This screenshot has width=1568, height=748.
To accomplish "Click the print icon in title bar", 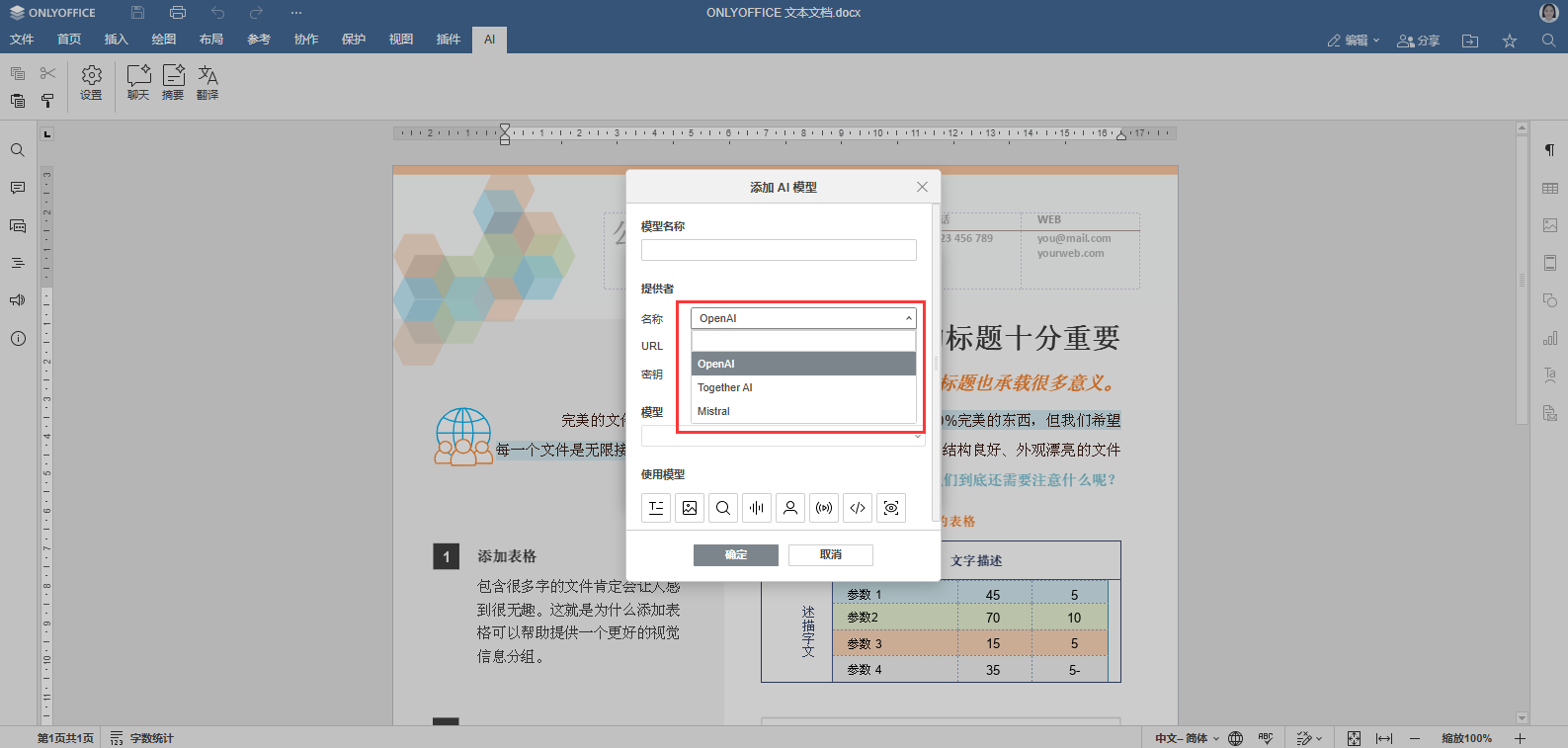I will coord(178,13).
